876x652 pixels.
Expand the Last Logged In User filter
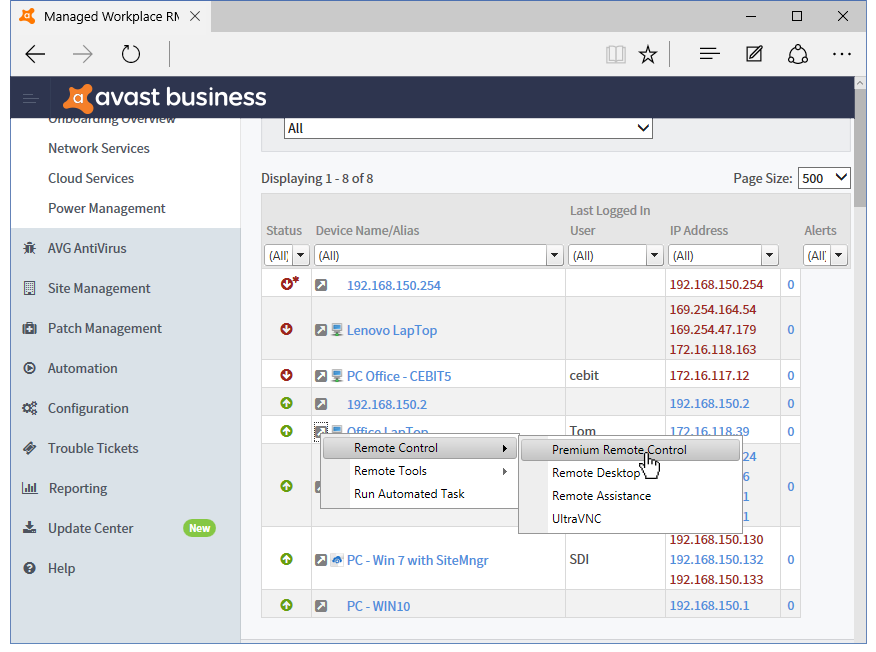coord(654,256)
